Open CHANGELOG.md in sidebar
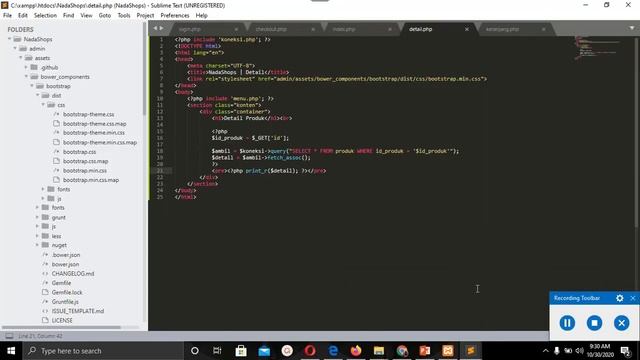Screen dimensions: 640x360 (72, 273)
